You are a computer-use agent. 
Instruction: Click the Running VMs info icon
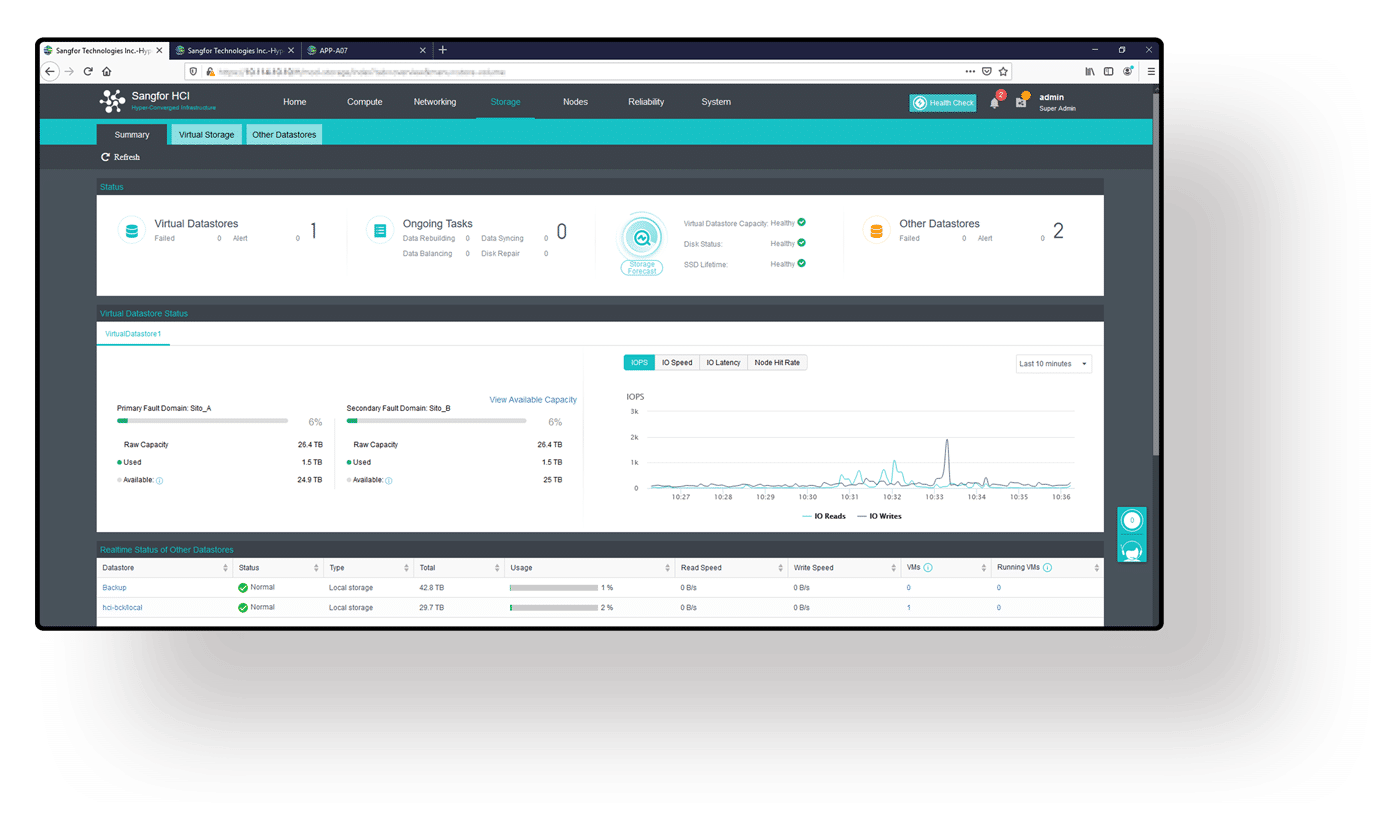(1047, 568)
